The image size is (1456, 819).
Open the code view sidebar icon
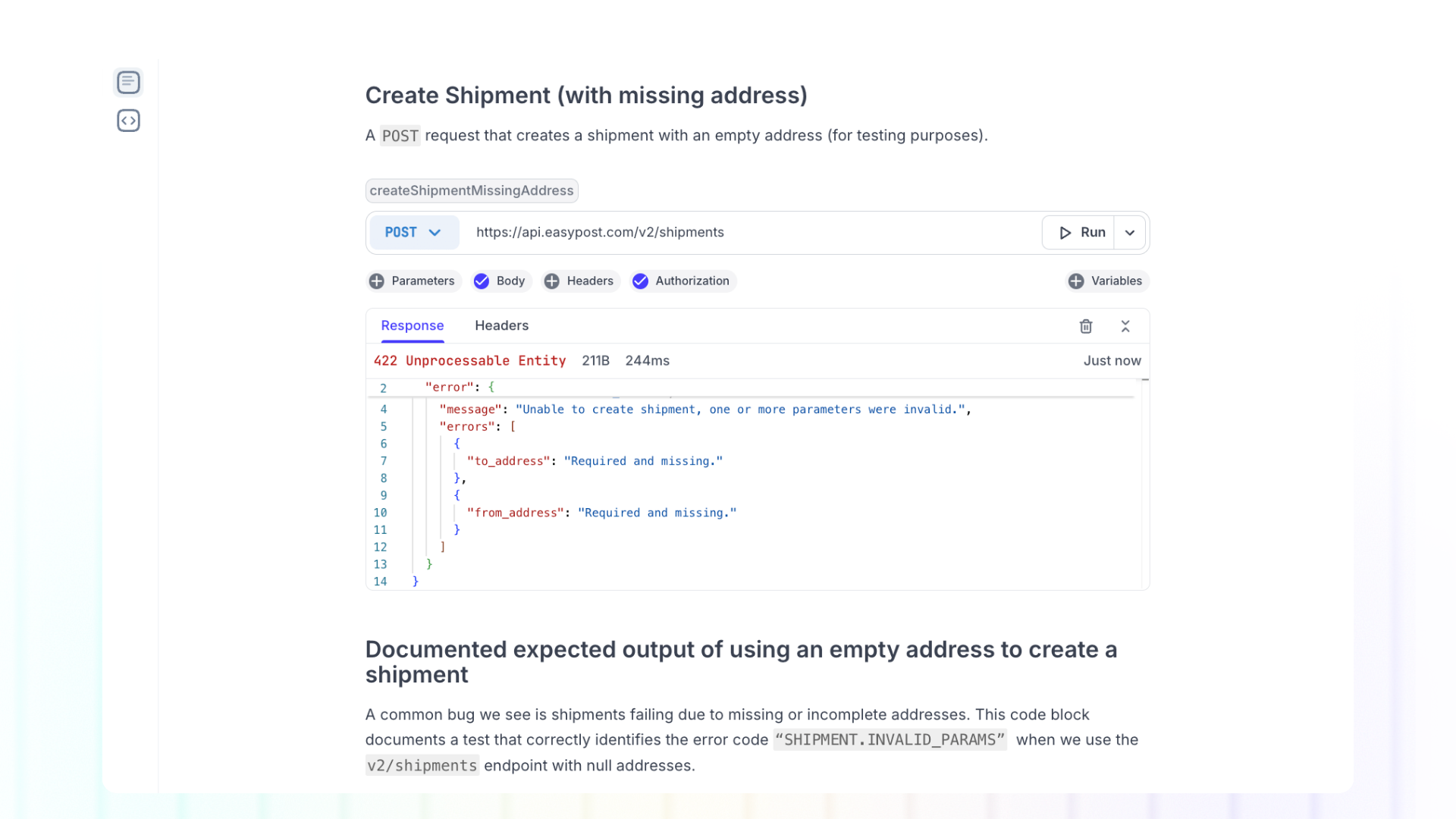128,121
